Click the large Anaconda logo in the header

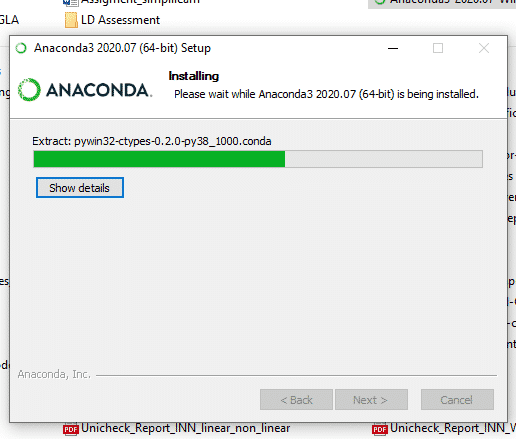(x=85, y=90)
